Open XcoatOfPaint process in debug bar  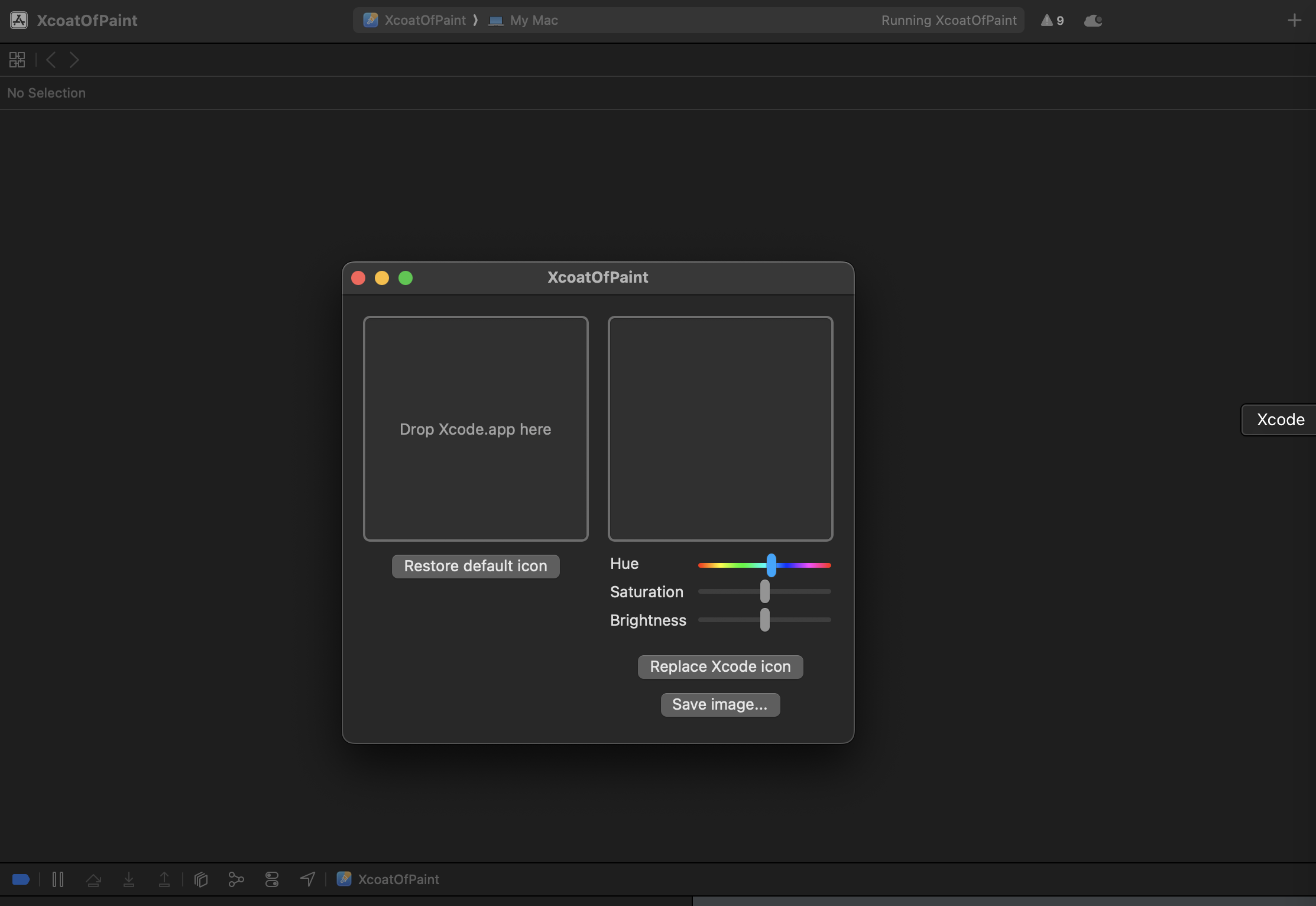(388, 879)
